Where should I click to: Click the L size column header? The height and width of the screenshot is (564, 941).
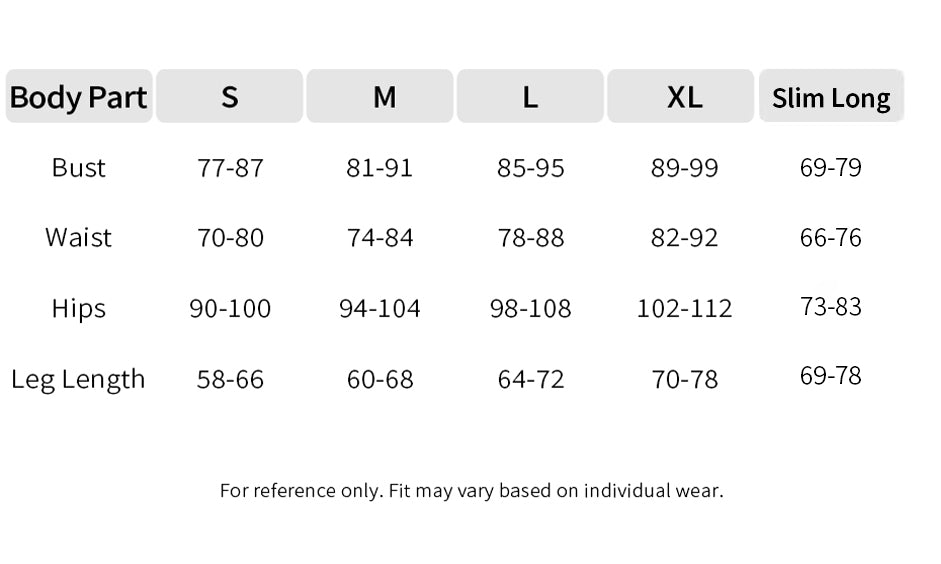click(530, 97)
